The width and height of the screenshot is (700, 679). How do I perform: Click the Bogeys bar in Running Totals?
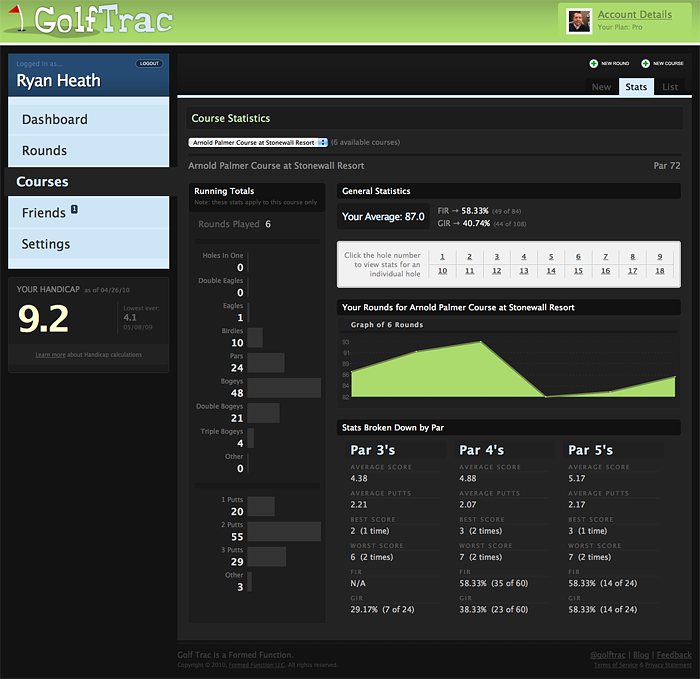pyautogui.click(x=284, y=388)
